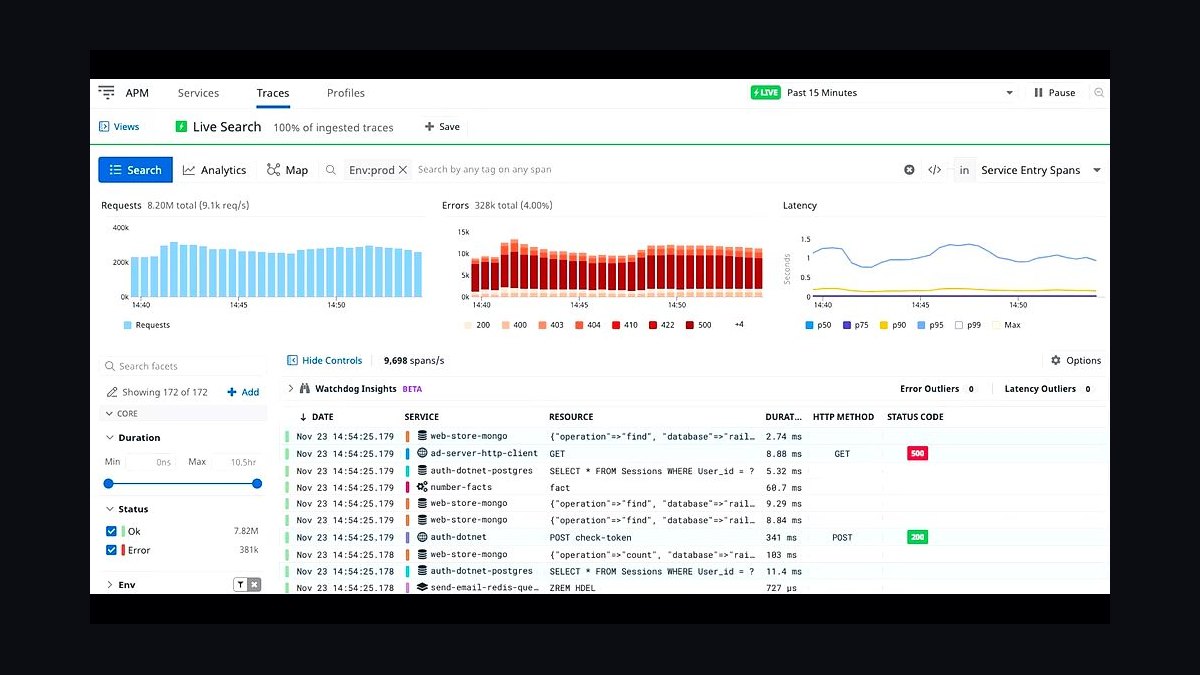Screen dimensions: 1200x675
Task: Click number-facts service gears icon
Action: point(423,487)
